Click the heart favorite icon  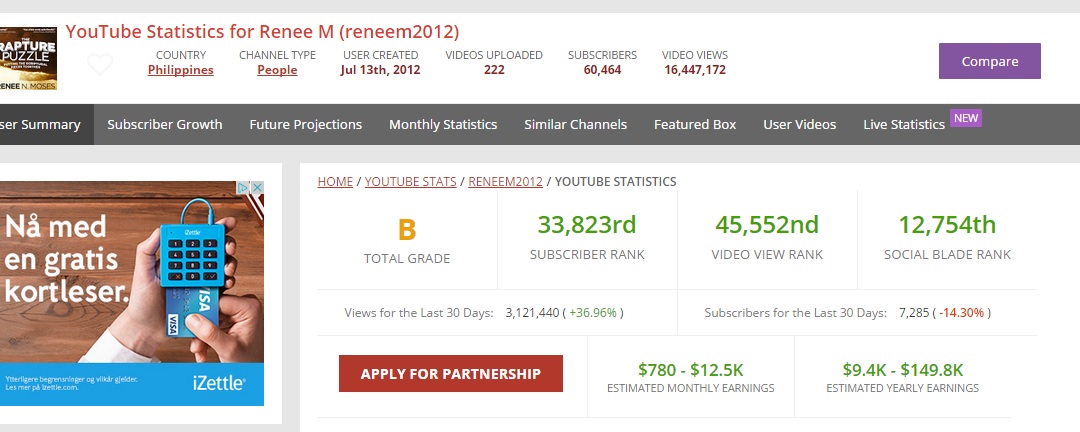[x=100, y=65]
